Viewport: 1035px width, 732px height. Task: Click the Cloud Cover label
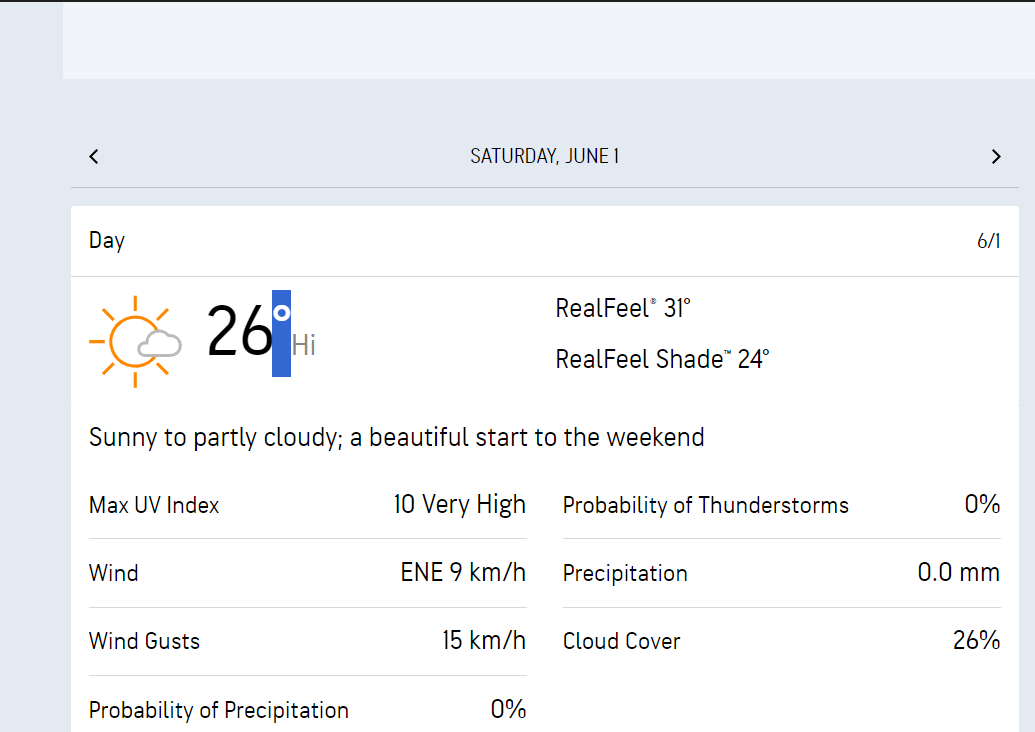(x=621, y=641)
